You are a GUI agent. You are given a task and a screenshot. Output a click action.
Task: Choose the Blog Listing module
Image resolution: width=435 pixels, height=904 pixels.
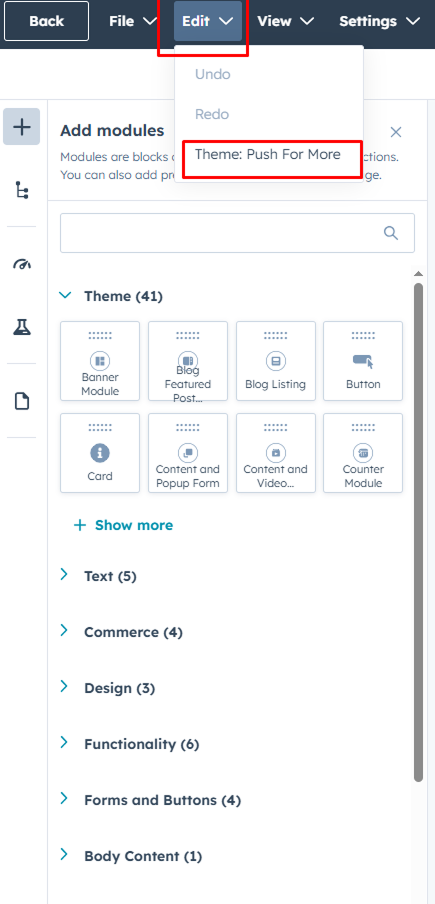click(275, 361)
